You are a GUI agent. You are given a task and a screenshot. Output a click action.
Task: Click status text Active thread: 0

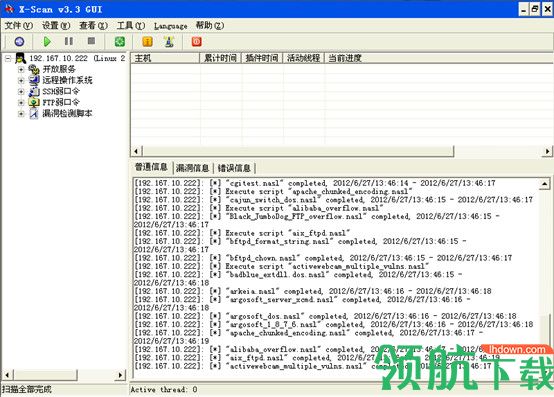click(x=164, y=390)
